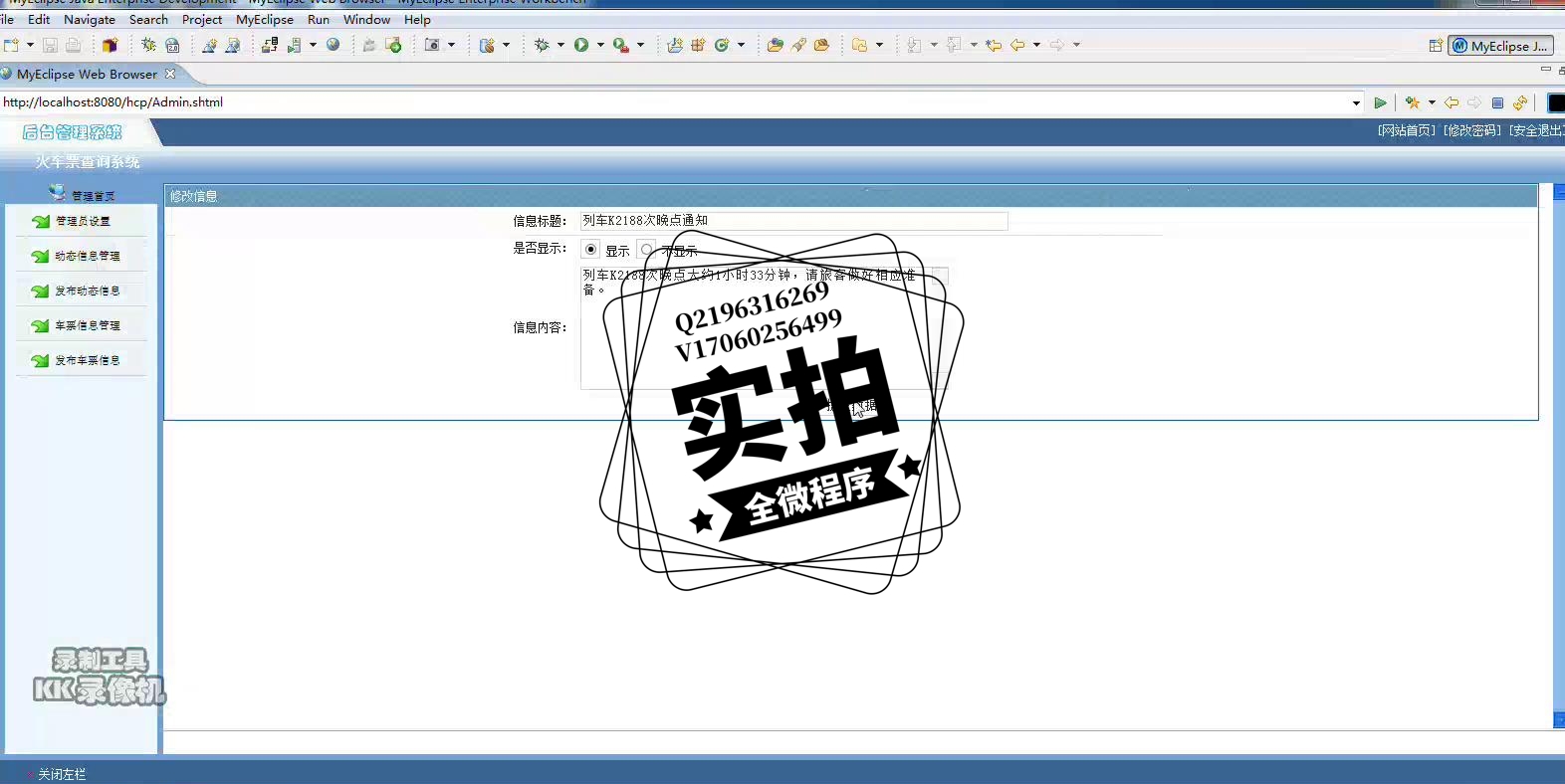Expand the new folder toolbar dropdown arrow

pyautogui.click(x=879, y=45)
